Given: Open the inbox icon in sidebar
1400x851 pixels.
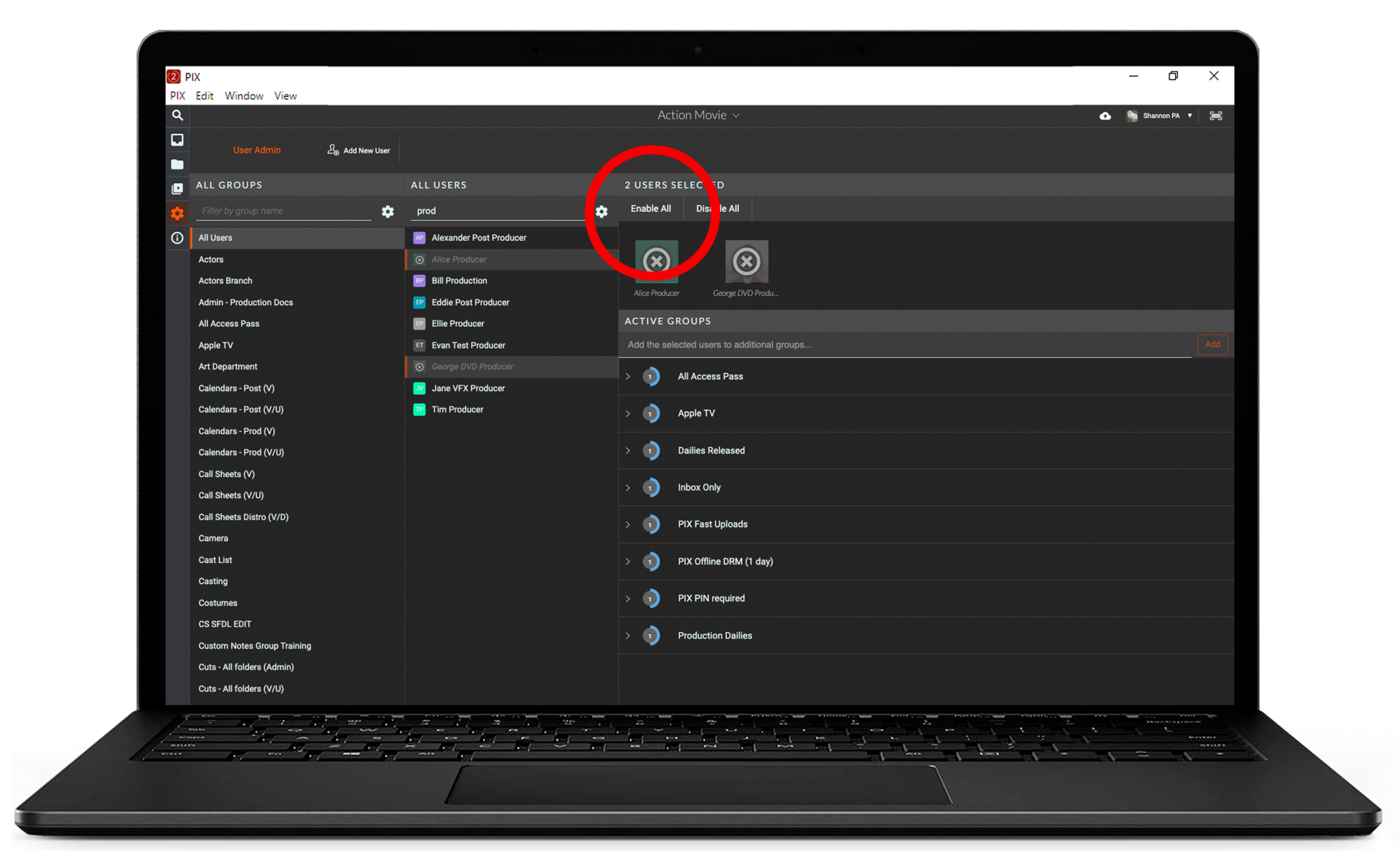Looking at the screenshot, I should 177,140.
